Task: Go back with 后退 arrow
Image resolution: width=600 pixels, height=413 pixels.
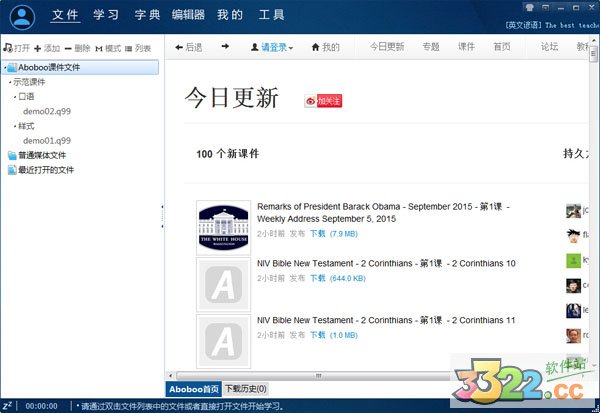Action: pyautogui.click(x=189, y=47)
